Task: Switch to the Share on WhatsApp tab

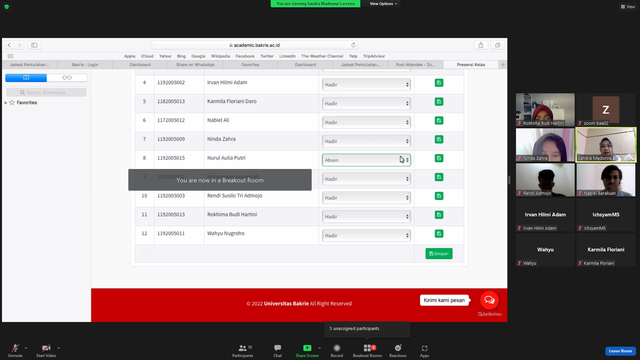Action: [x=195, y=64]
